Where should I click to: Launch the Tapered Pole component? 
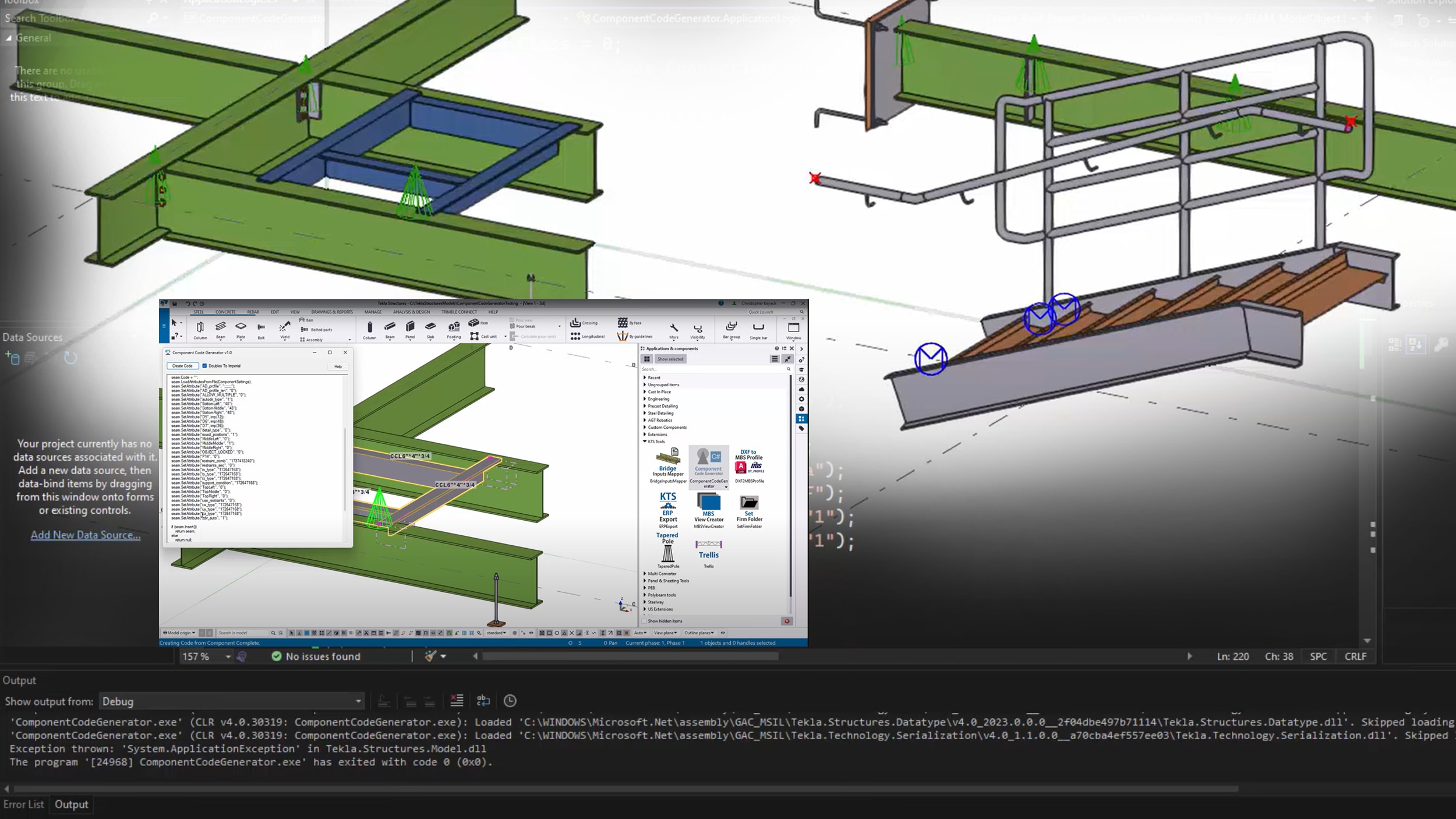click(x=667, y=550)
